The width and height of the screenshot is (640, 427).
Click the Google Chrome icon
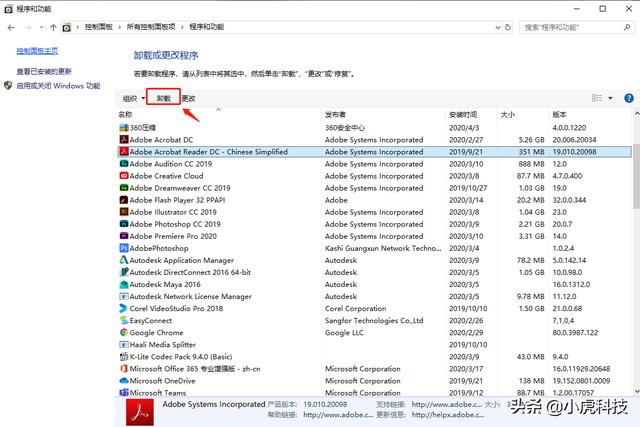[x=124, y=332]
